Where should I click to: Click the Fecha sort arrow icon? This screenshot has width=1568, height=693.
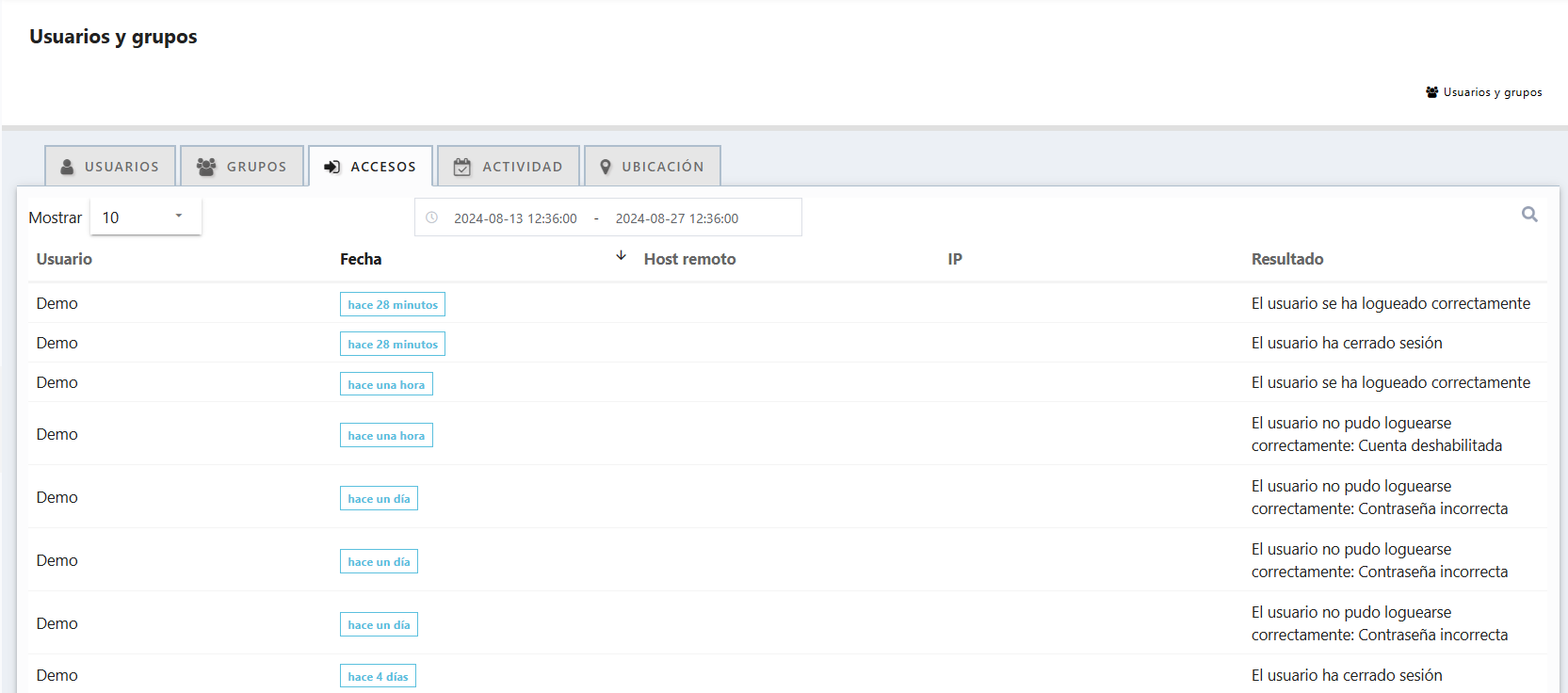621,256
